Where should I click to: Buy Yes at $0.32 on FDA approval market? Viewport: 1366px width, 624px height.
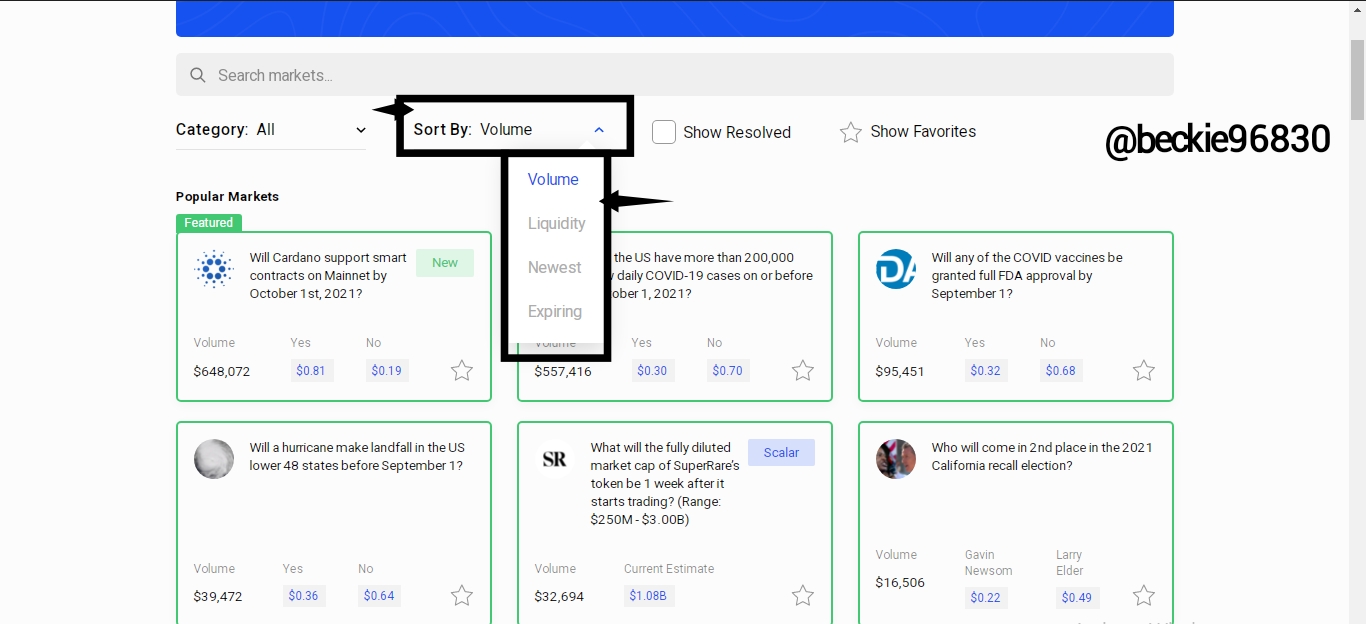pos(986,371)
